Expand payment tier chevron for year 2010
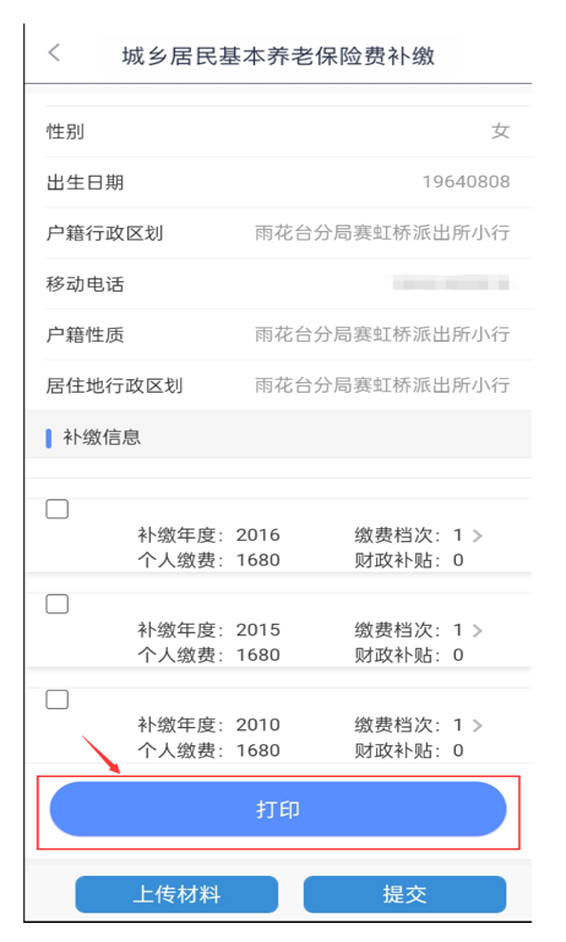Image resolution: width=566 pixels, height=942 pixels. (478, 725)
